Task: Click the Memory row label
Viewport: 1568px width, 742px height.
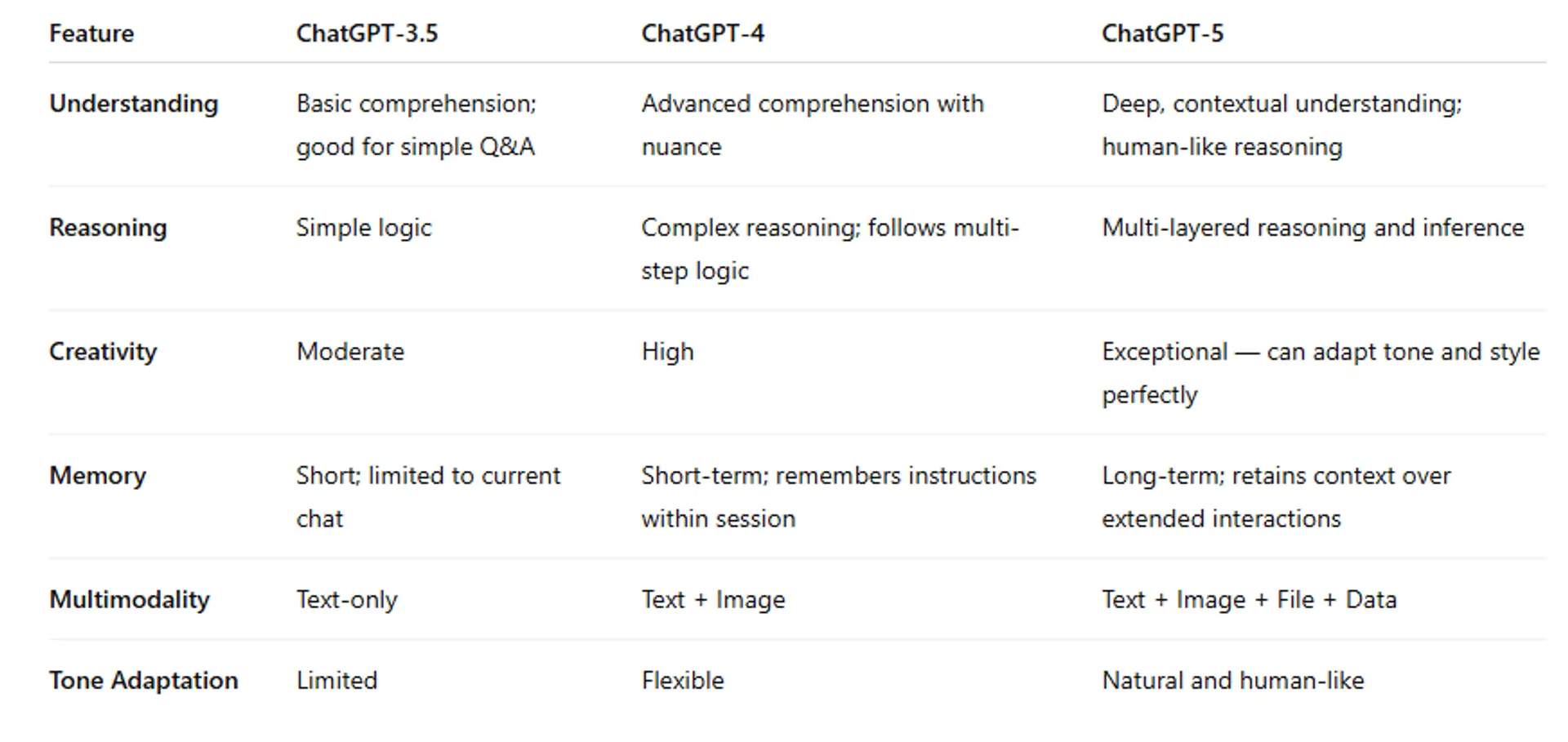Action: pyautogui.click(x=98, y=476)
